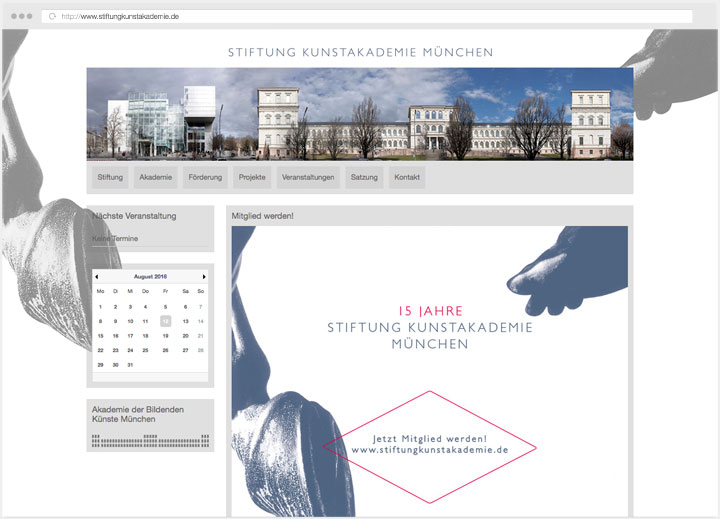Screen dimensions: 720x519
Task: Select highlighted day 12 in calendar
Action: click(165, 321)
